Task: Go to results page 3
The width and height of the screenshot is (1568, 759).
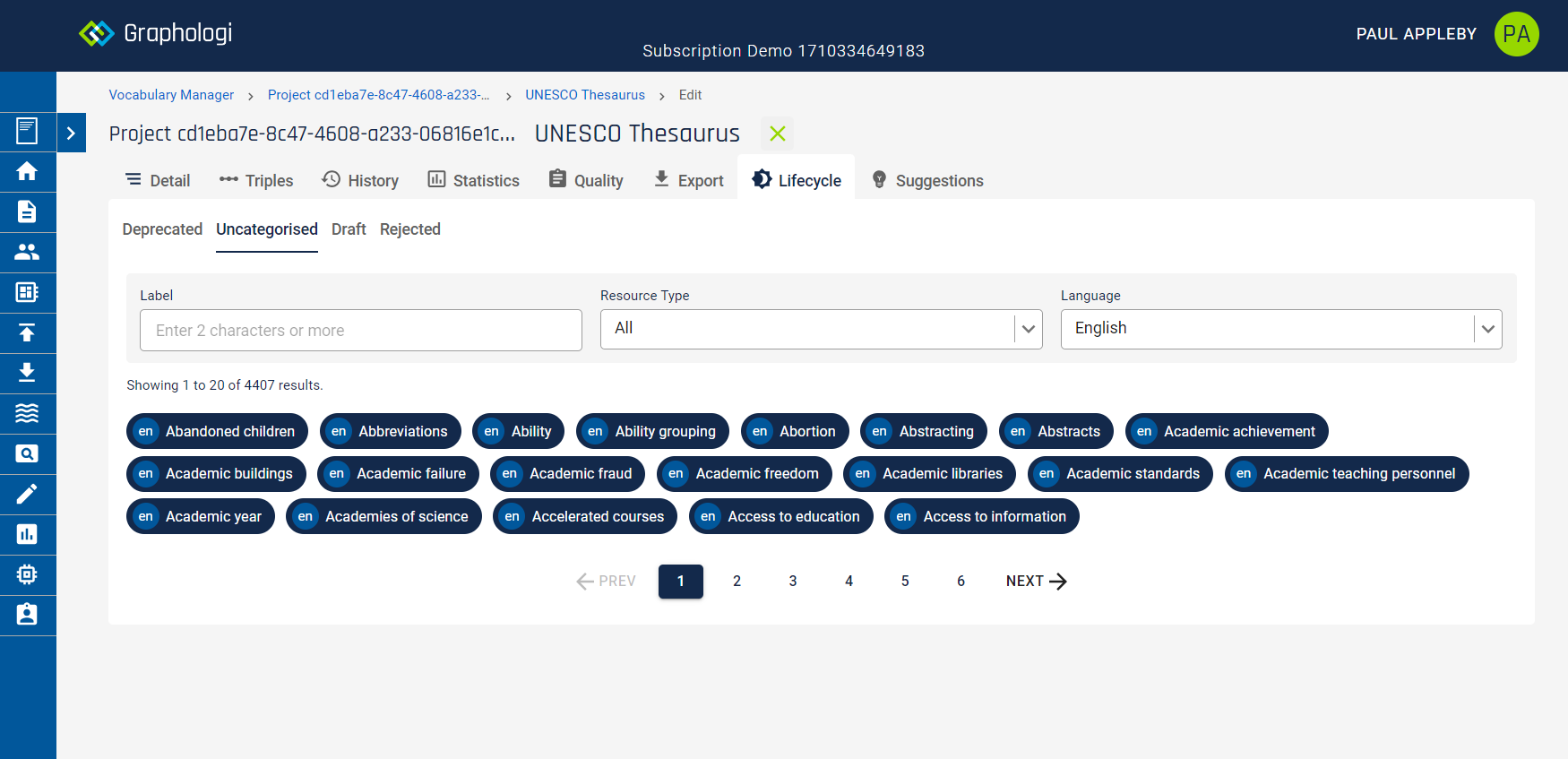Action: [793, 581]
